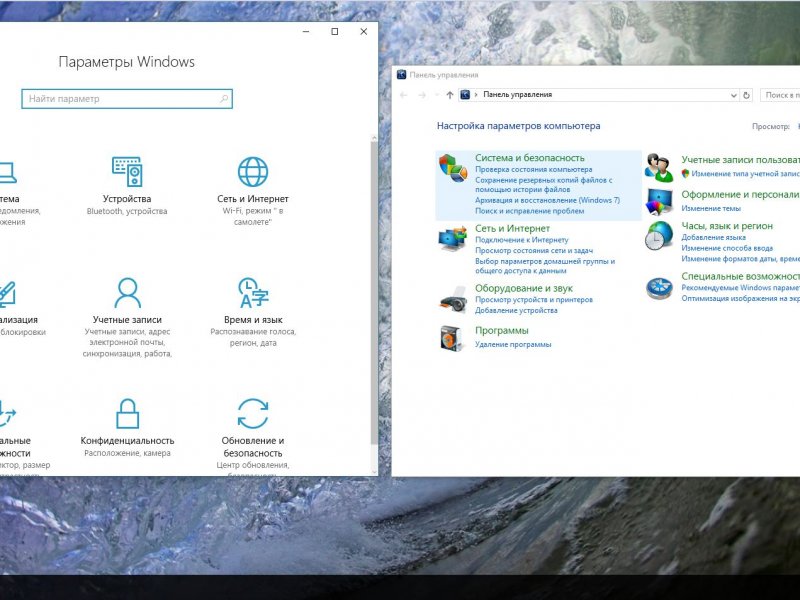
Task: Click Удаление программы link
Action: [x=513, y=344]
